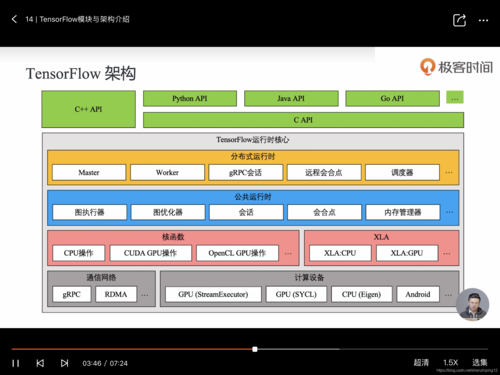Viewport: 500px width, 375px height.
Task: Click the XLA:CPU box
Action: (x=340, y=253)
